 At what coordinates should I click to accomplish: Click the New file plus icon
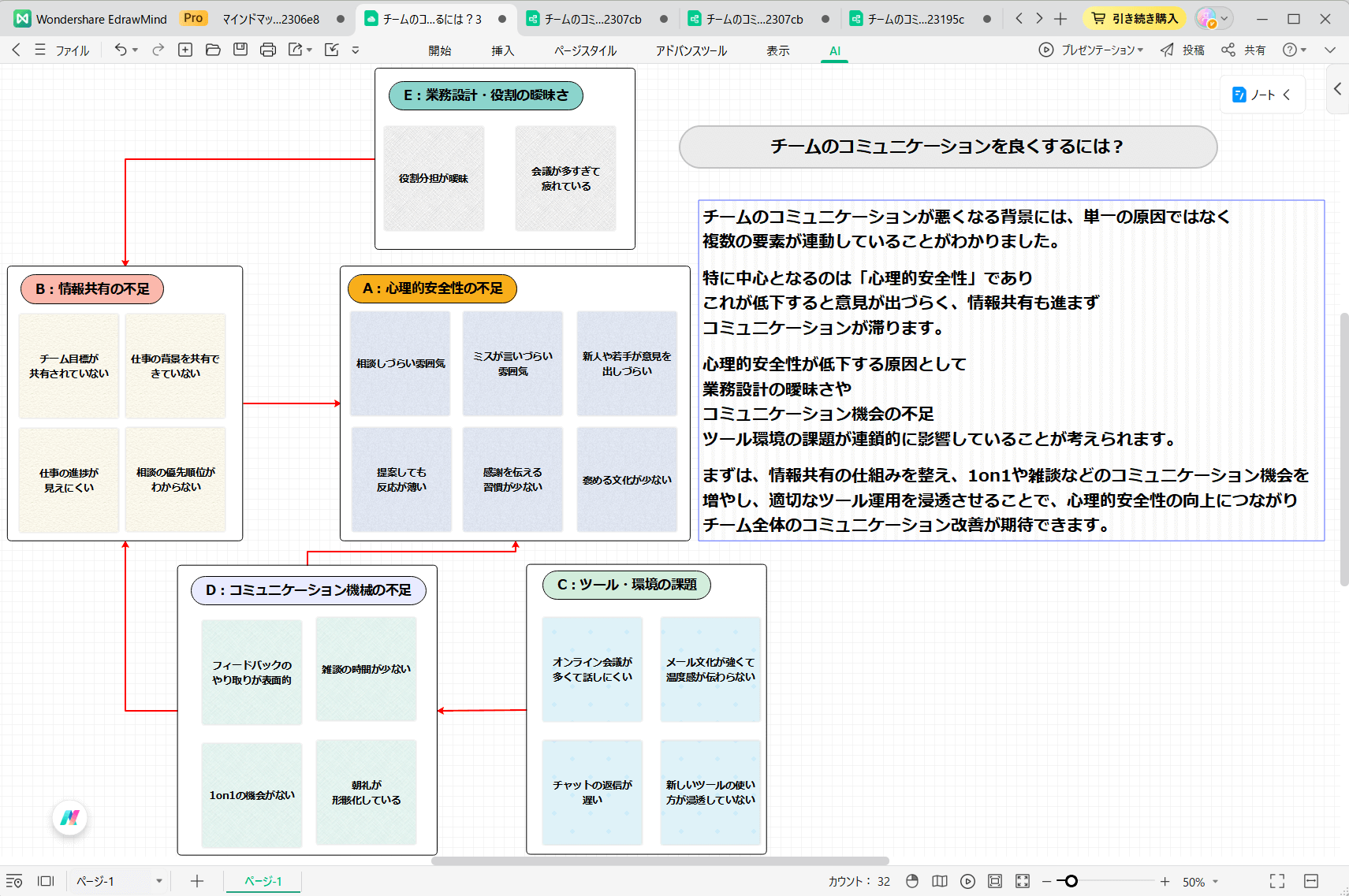pos(185,50)
